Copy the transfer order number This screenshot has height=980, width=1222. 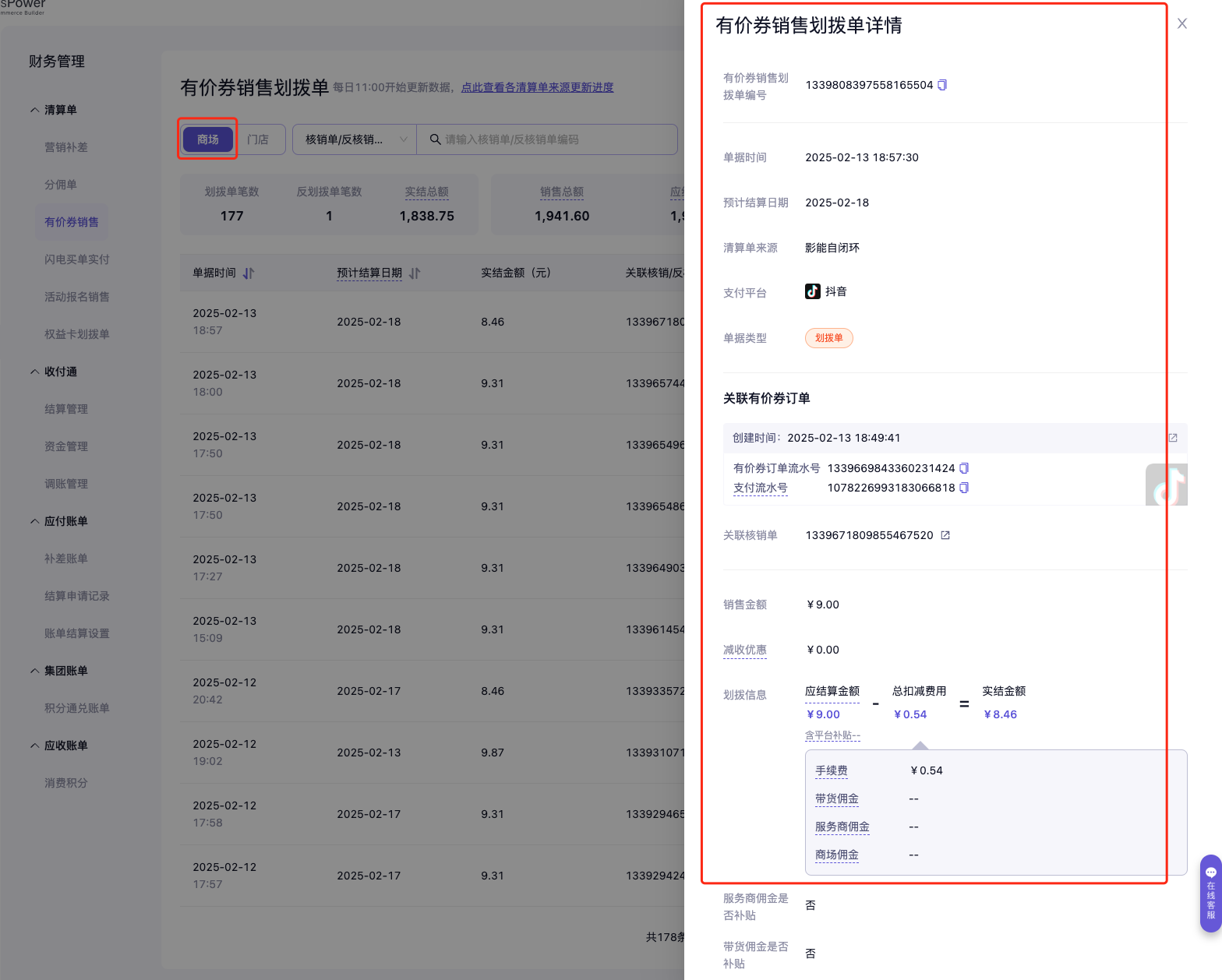point(942,85)
